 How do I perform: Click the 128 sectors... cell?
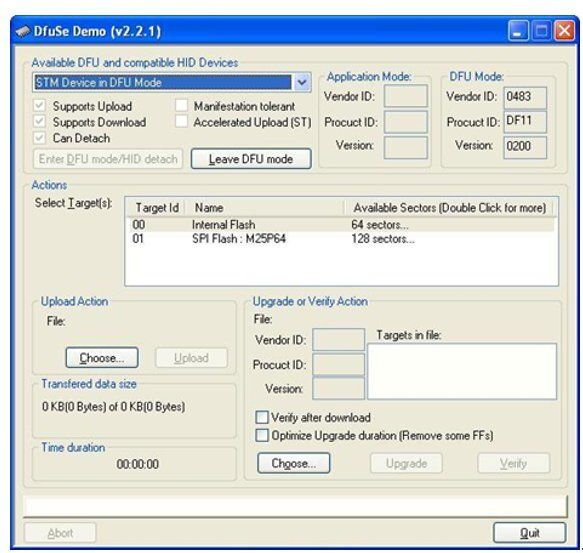pyautogui.click(x=383, y=238)
